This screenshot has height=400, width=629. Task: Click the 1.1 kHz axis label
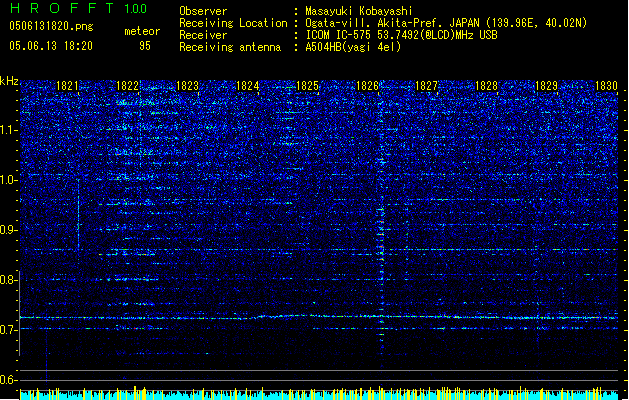tap(9, 130)
